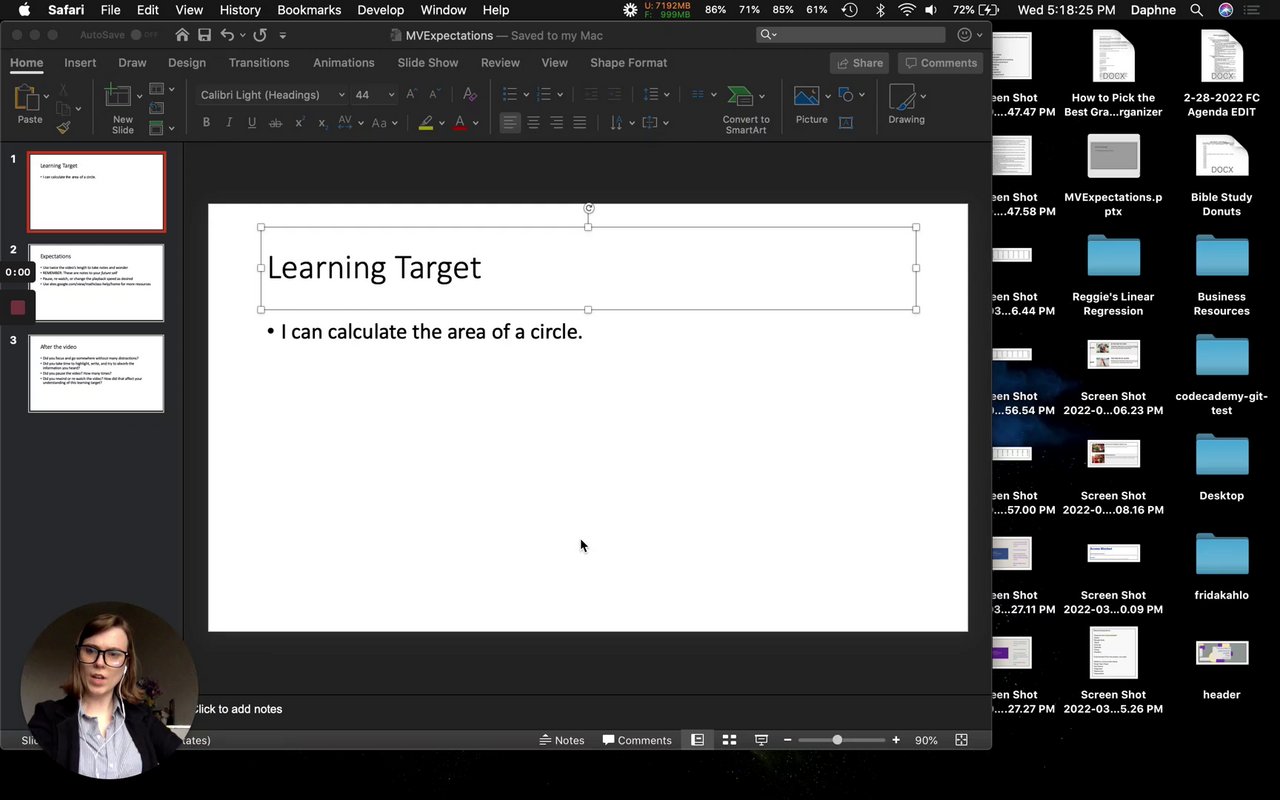Click the red font color swatch

tap(460, 123)
